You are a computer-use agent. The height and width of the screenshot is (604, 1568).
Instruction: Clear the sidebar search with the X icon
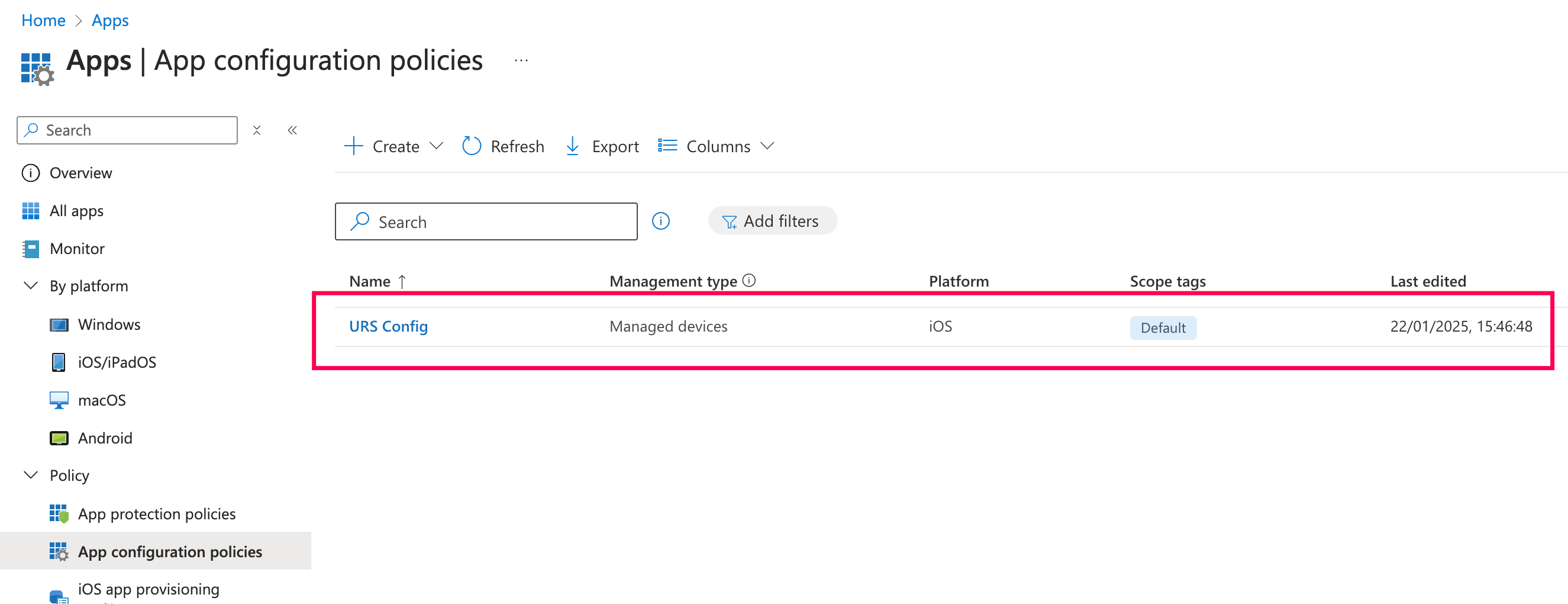(257, 130)
